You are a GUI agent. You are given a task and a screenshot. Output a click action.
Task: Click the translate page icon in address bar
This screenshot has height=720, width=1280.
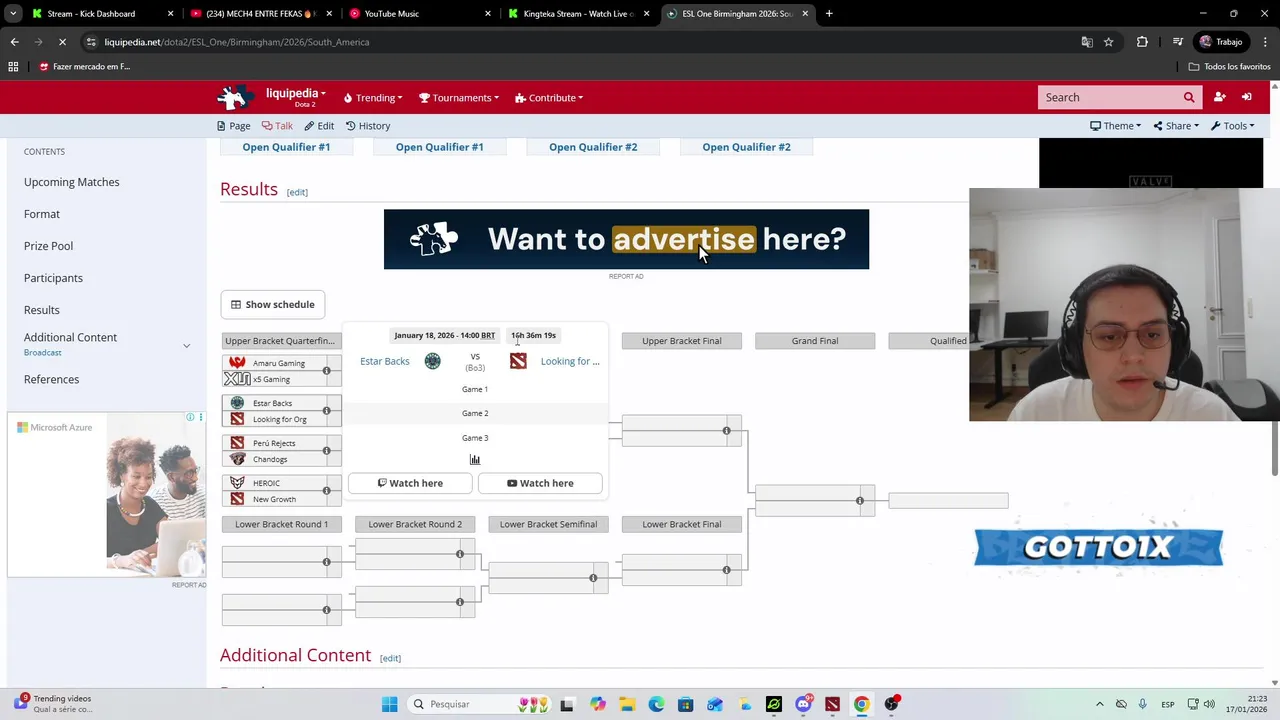point(1087,42)
